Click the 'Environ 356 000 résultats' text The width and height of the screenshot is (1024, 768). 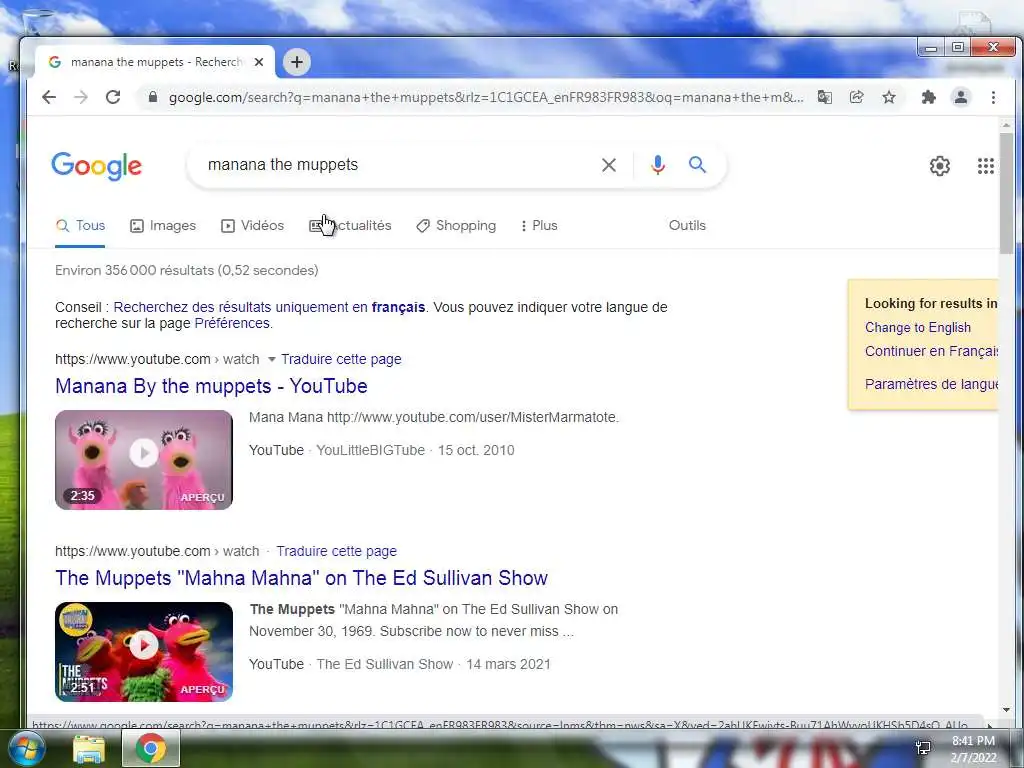(186, 270)
